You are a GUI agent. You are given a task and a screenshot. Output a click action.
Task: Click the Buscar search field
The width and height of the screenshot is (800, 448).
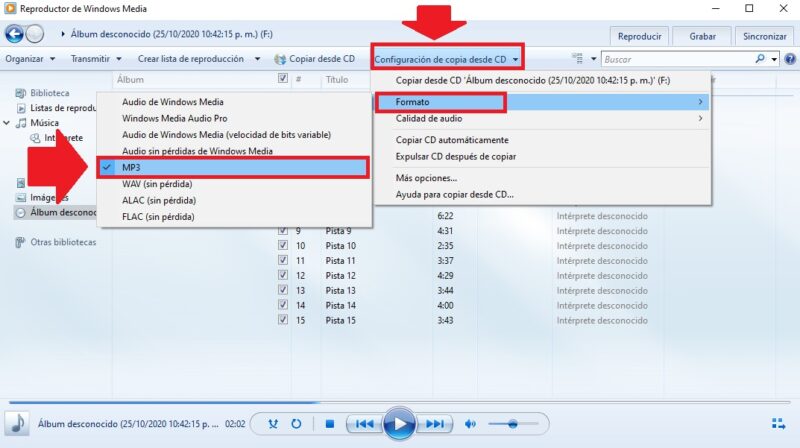pyautogui.click(x=679, y=59)
